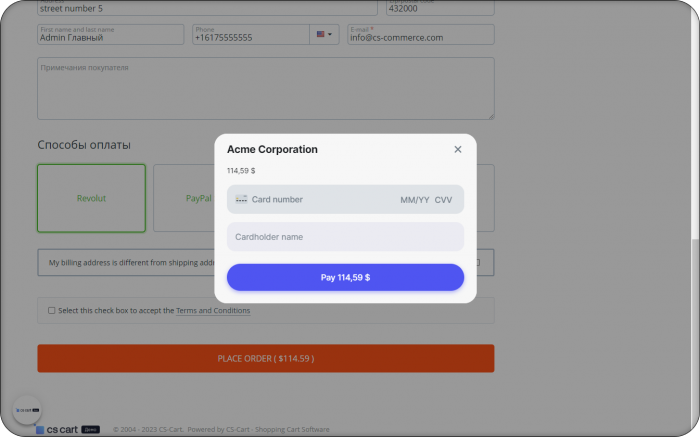This screenshot has width=700, height=437.
Task: Click the postal code field showing 432000
Action: [x=440, y=8]
